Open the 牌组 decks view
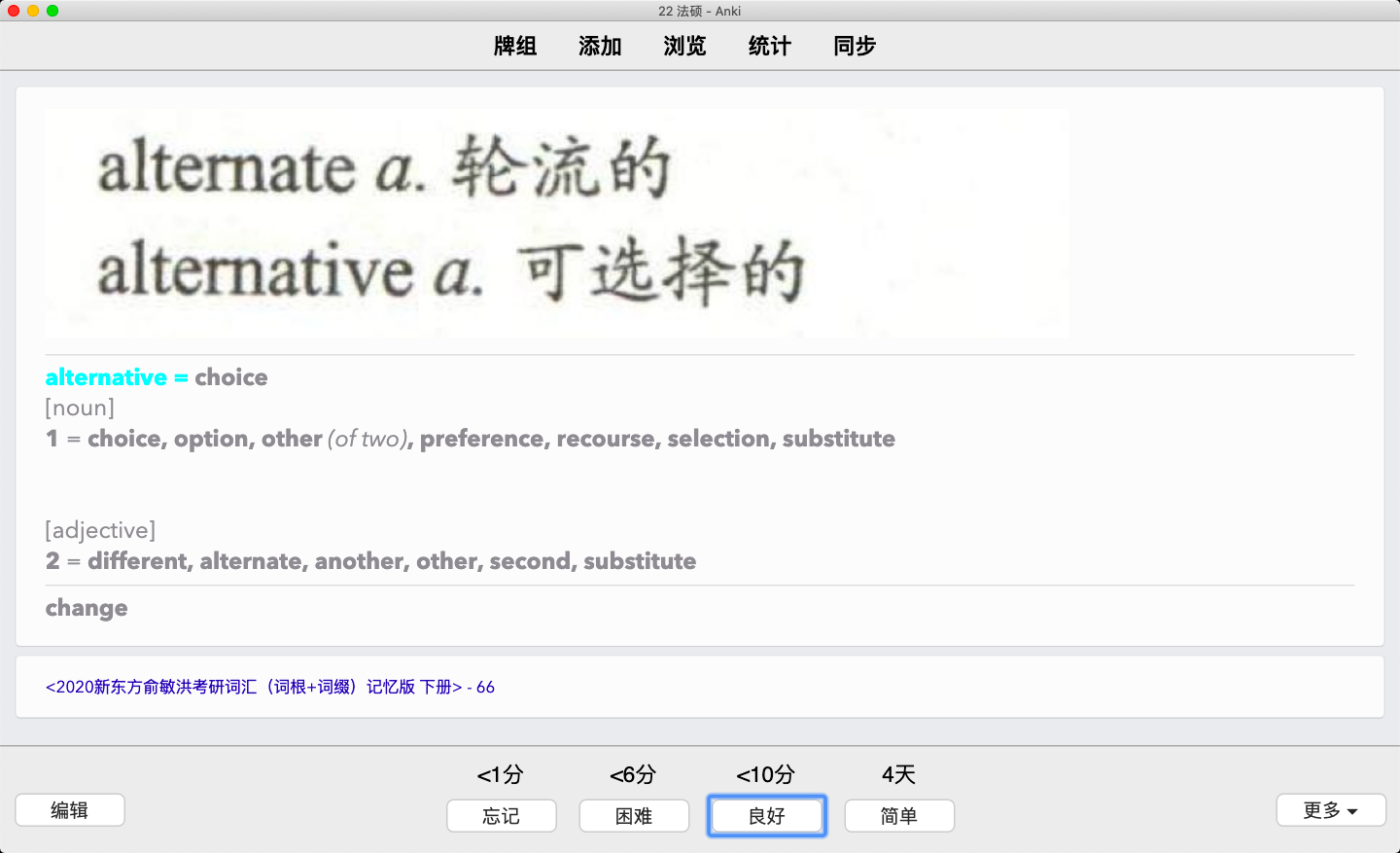 click(515, 46)
